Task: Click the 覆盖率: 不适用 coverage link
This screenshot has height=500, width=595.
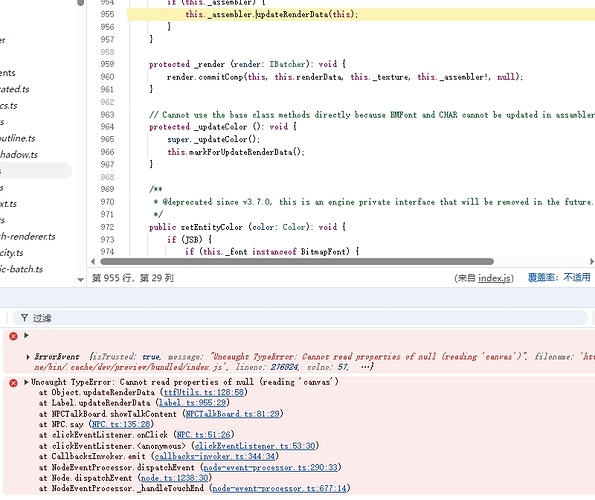Action: [x=559, y=278]
